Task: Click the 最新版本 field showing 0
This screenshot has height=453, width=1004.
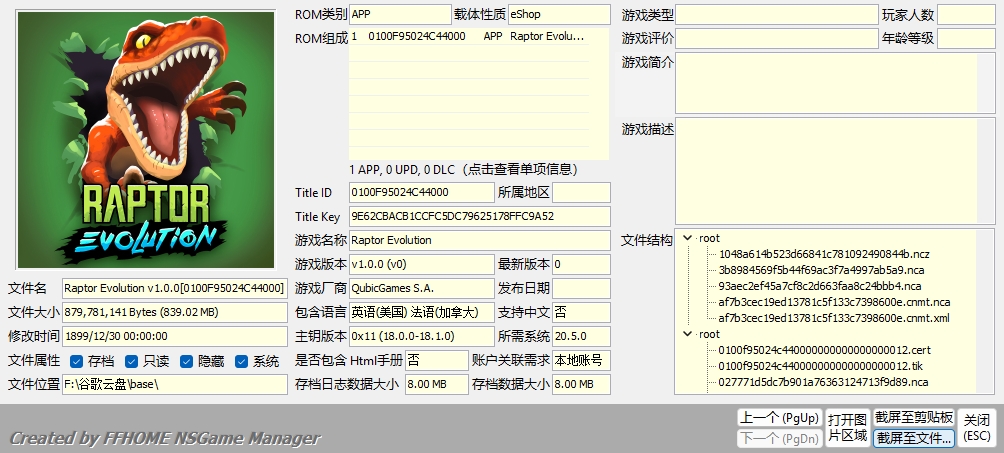Action: [581, 264]
